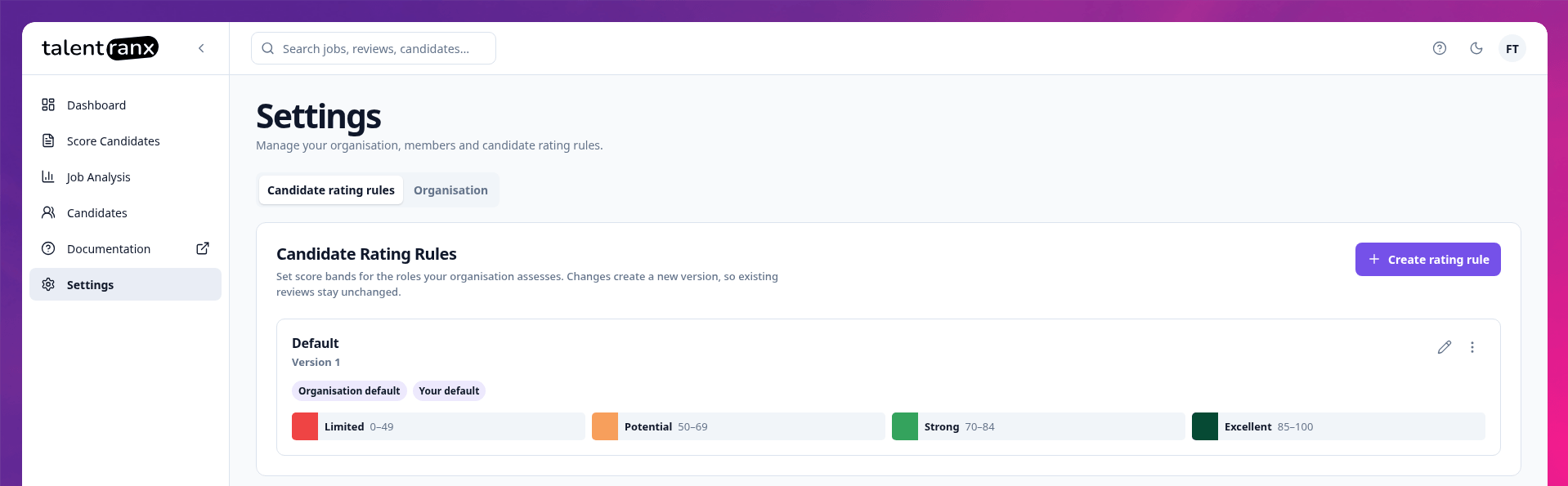
Task: Click the Dashboard grid icon
Action: (x=48, y=105)
